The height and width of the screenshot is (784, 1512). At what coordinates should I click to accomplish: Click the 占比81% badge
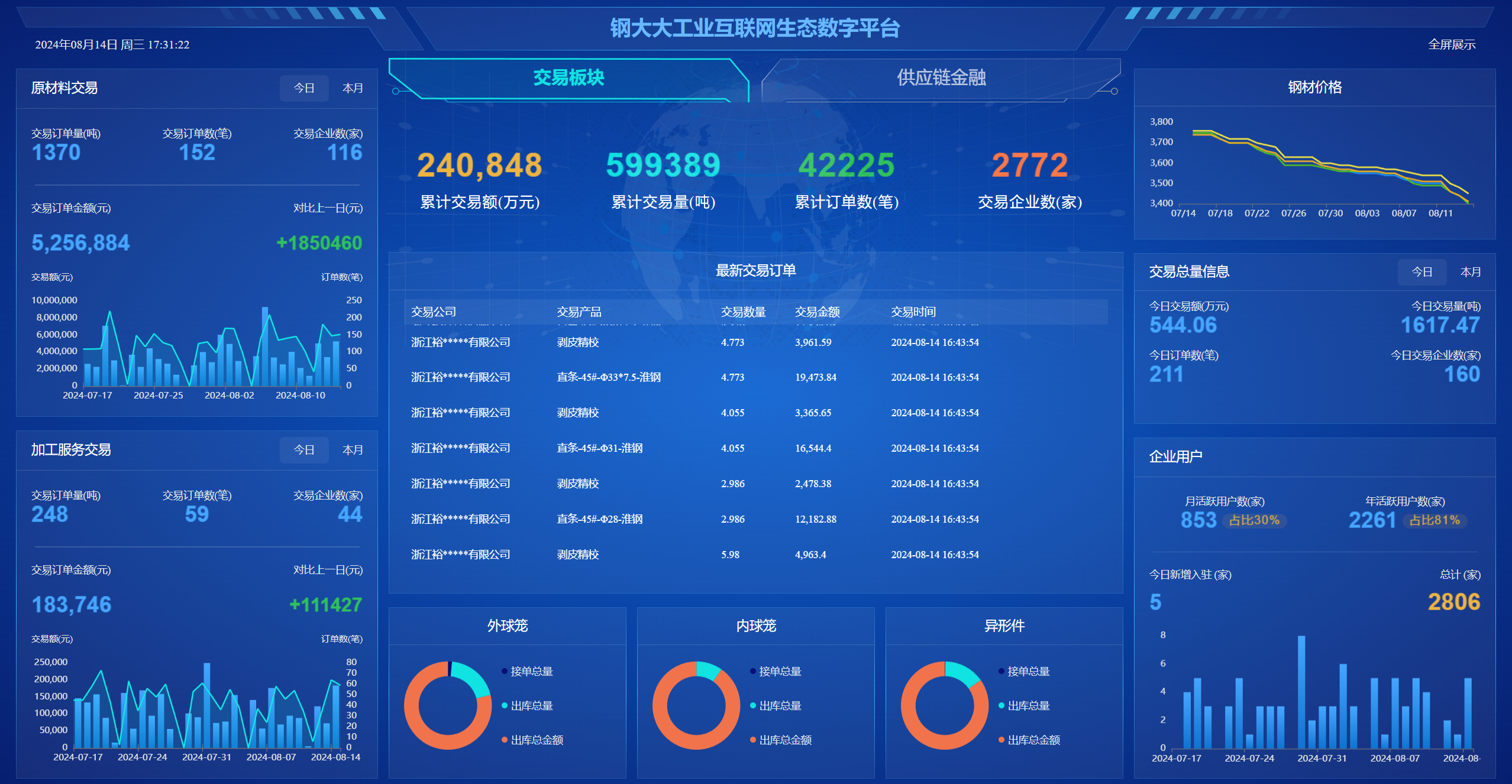pyautogui.click(x=1435, y=520)
